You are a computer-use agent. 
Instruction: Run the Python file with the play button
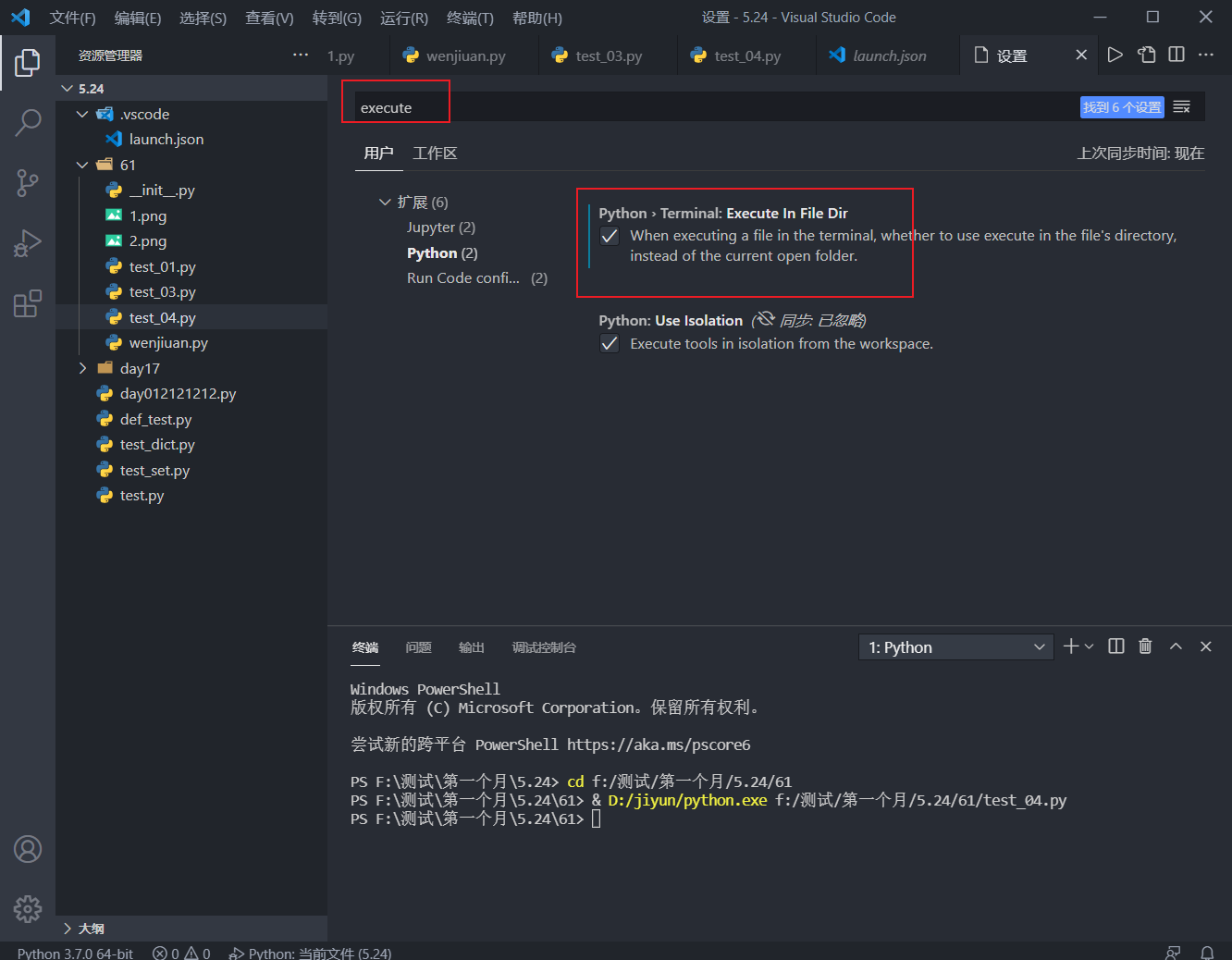coord(1115,55)
